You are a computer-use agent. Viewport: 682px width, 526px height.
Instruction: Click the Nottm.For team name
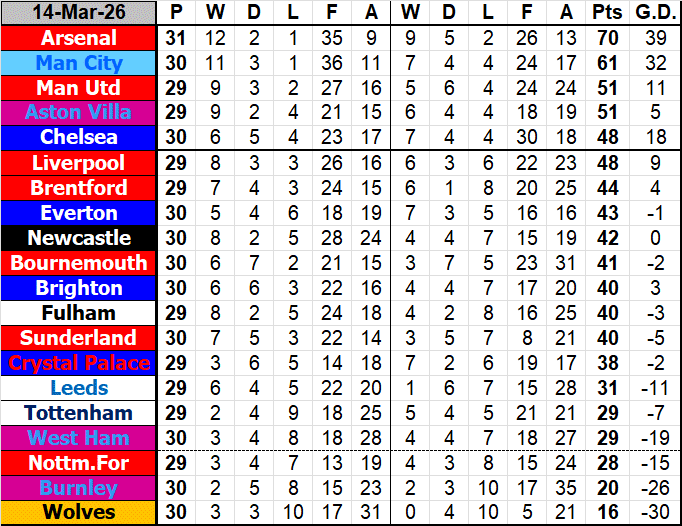tap(79, 463)
